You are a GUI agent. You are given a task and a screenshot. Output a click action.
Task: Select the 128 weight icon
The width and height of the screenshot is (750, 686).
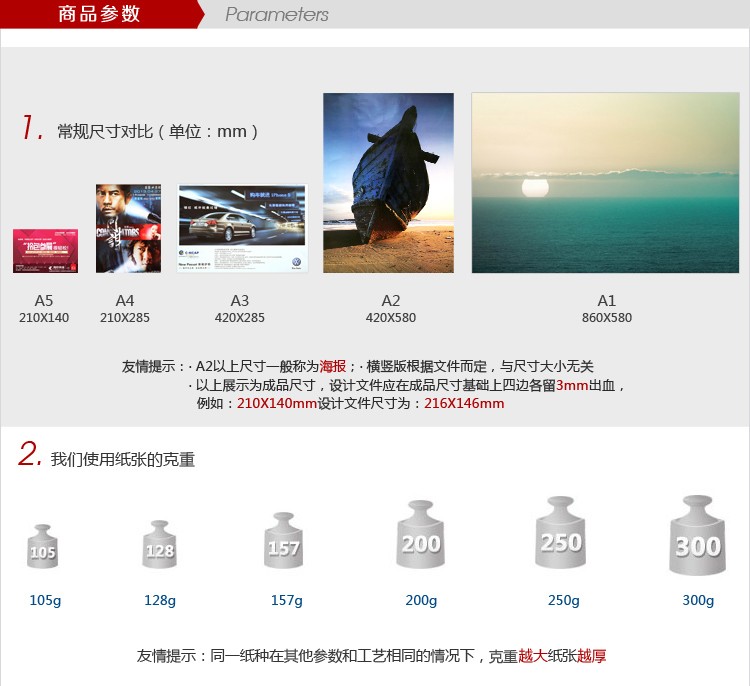pos(159,545)
